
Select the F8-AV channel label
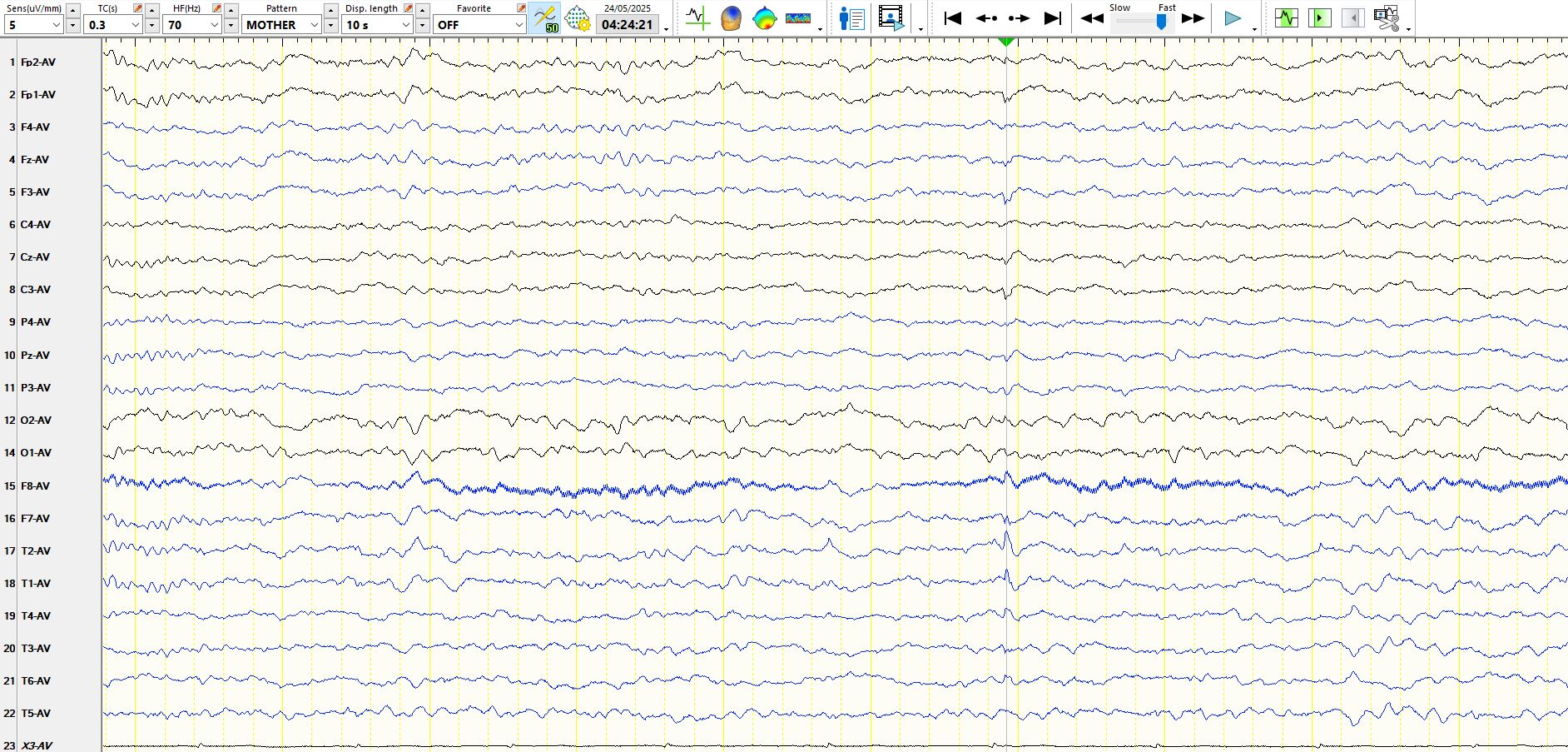click(35, 486)
